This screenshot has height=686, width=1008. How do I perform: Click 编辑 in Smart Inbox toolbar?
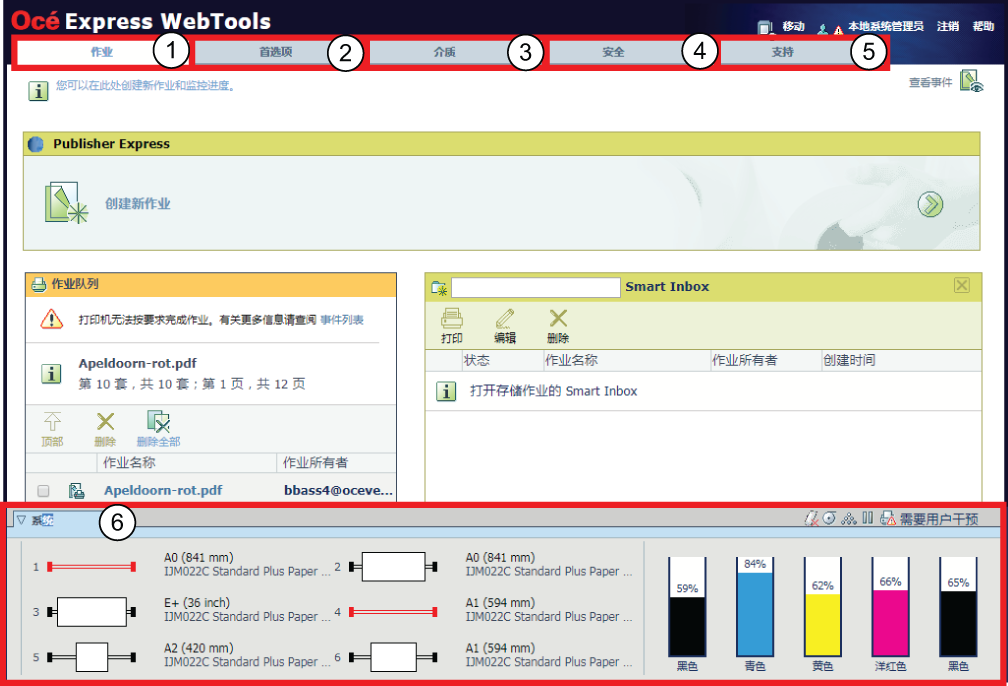(x=505, y=326)
